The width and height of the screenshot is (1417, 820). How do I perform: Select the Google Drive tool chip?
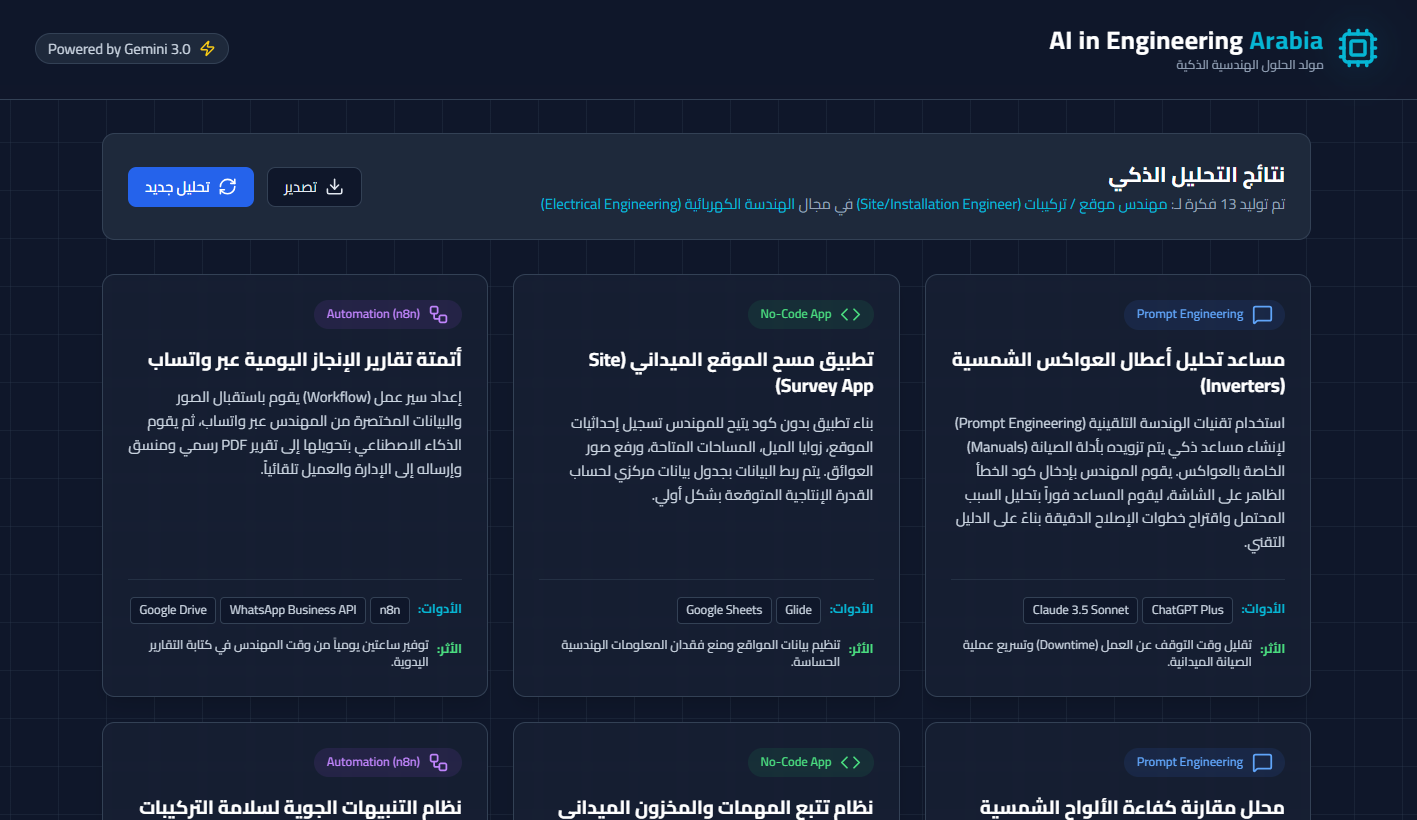172,610
